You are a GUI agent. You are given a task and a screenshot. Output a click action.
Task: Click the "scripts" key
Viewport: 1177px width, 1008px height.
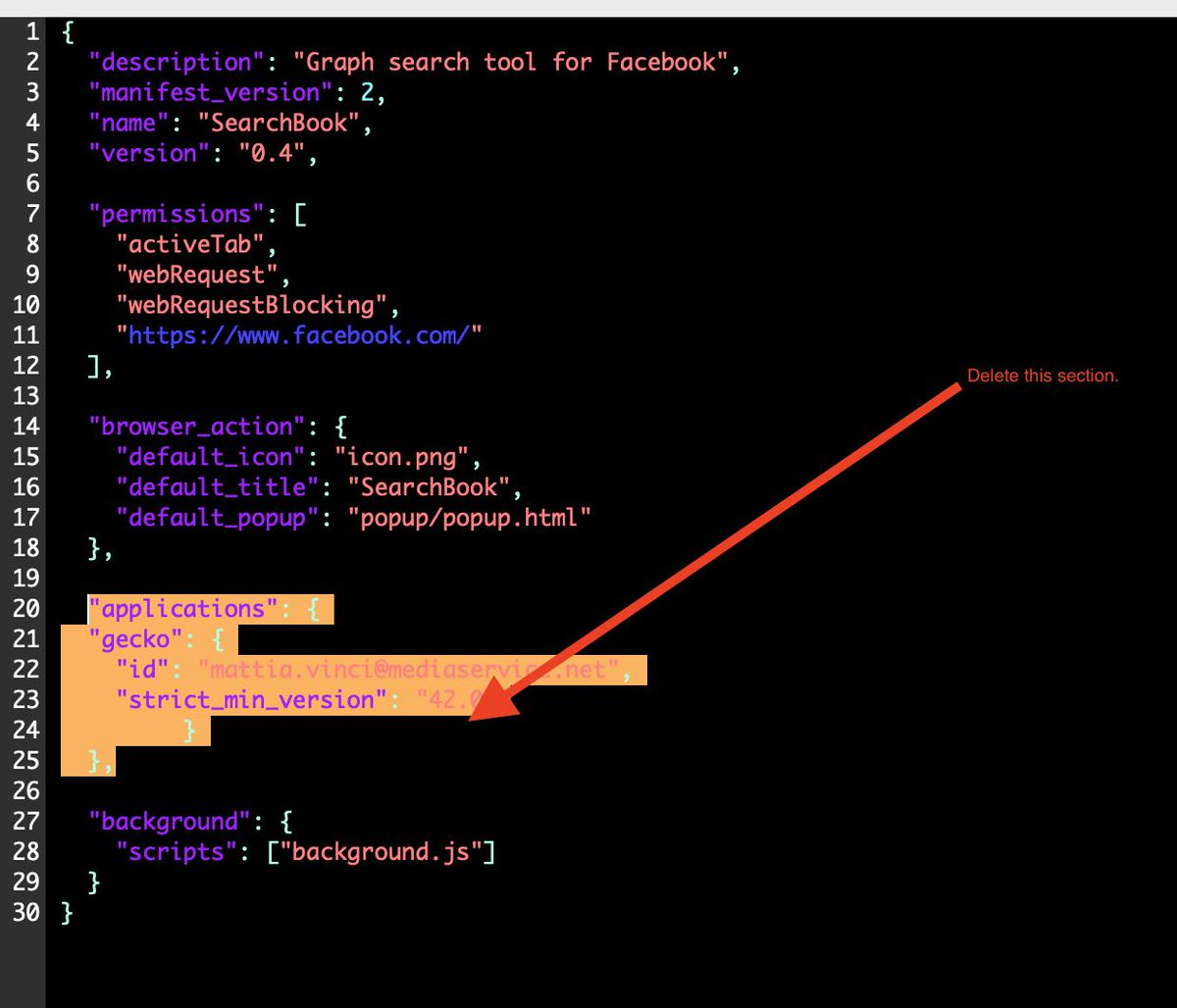[x=177, y=852]
